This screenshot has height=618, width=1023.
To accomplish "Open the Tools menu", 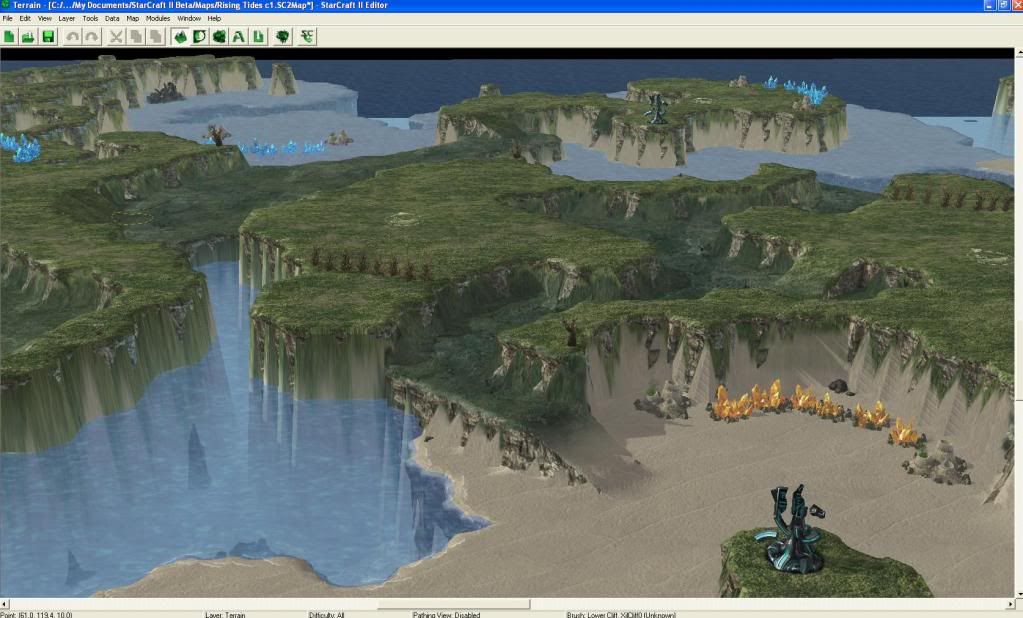I will tap(91, 19).
